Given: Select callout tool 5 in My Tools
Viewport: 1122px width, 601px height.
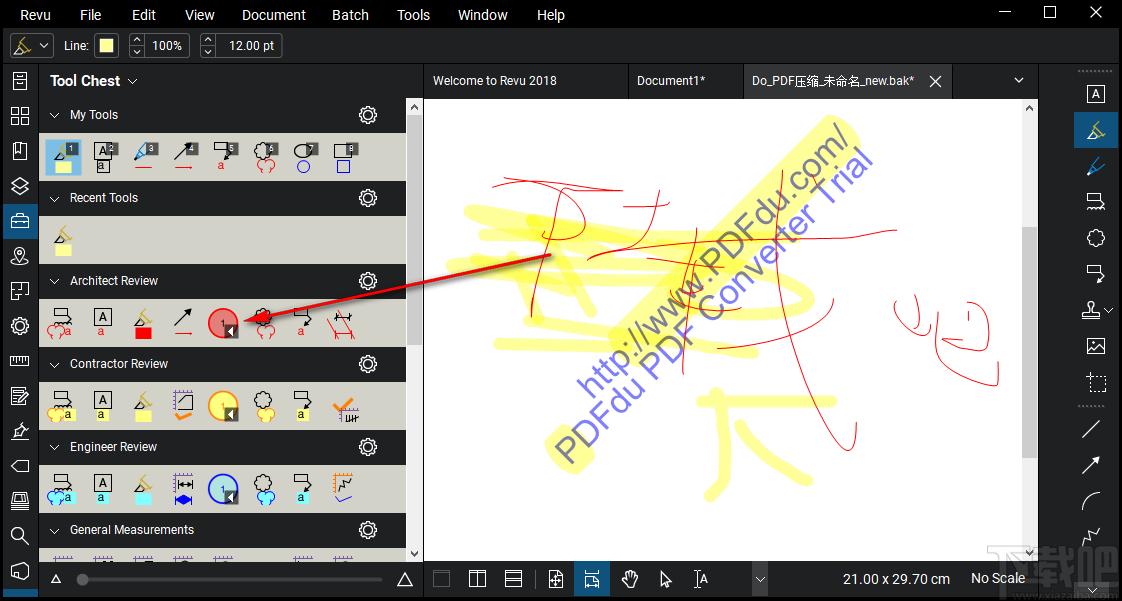Looking at the screenshot, I should 225,157.
